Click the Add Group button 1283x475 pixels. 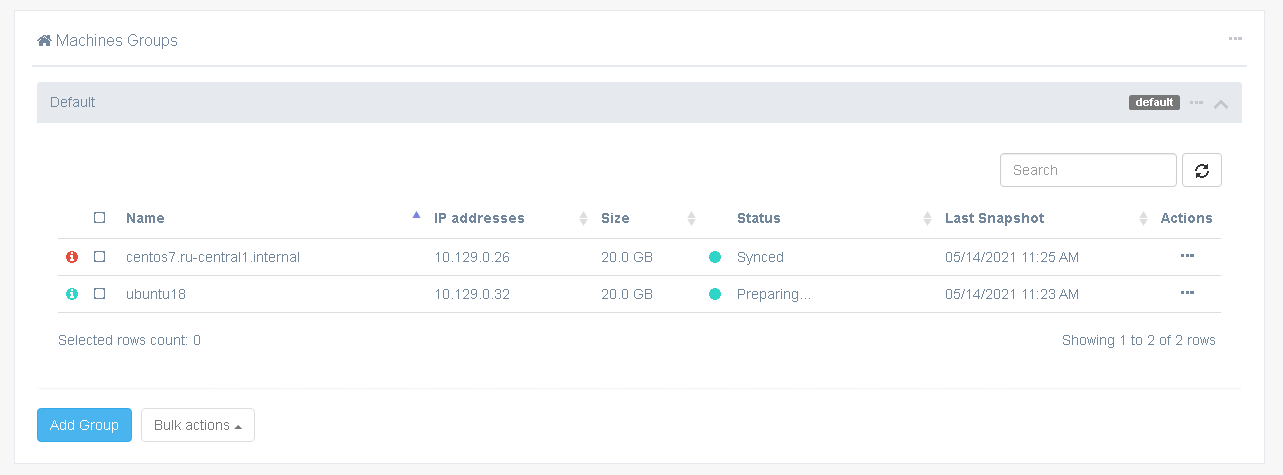[84, 425]
